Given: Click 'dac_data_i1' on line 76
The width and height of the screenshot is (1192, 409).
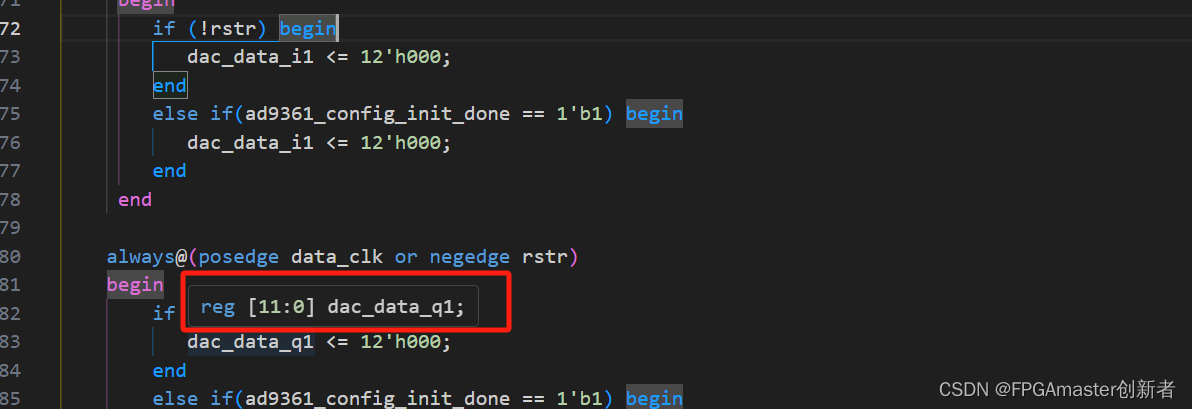Looking at the screenshot, I should [250, 142].
